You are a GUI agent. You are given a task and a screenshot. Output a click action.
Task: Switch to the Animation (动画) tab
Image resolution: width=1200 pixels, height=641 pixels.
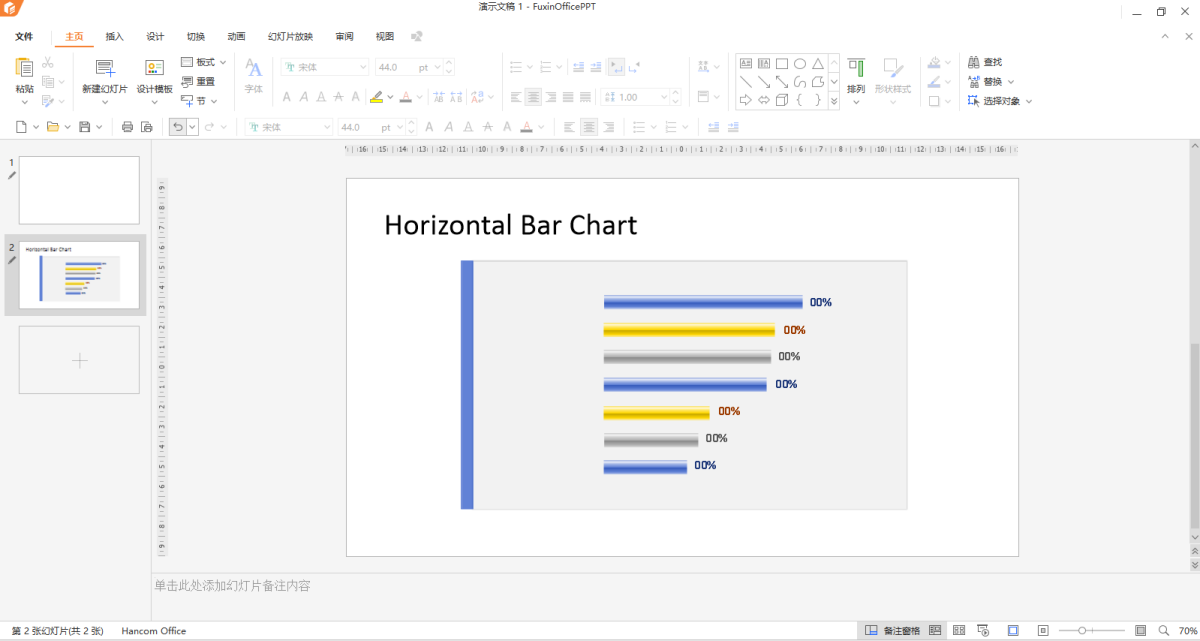point(236,37)
